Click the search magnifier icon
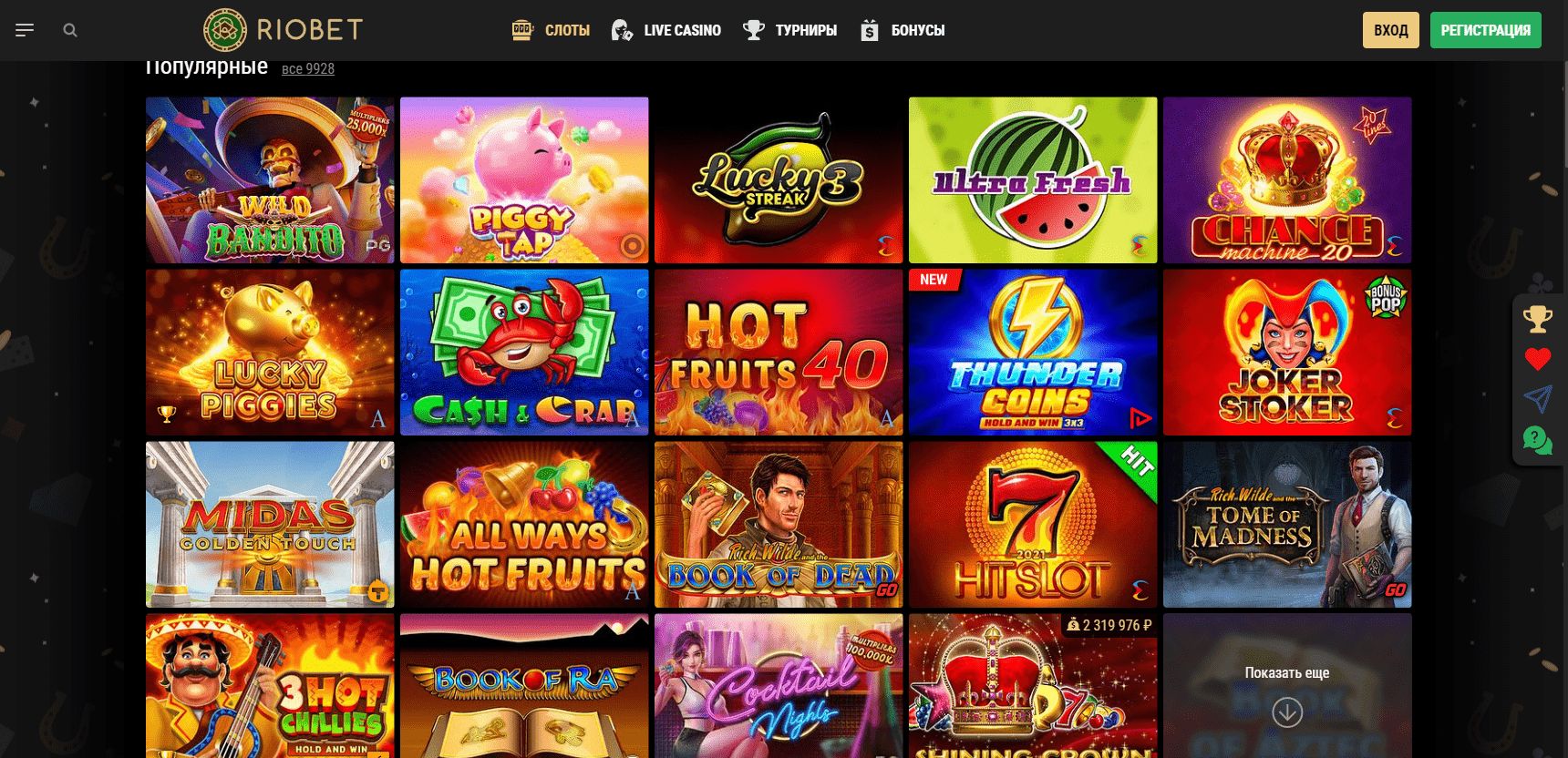Screen dimensions: 1568x758 coord(70,30)
